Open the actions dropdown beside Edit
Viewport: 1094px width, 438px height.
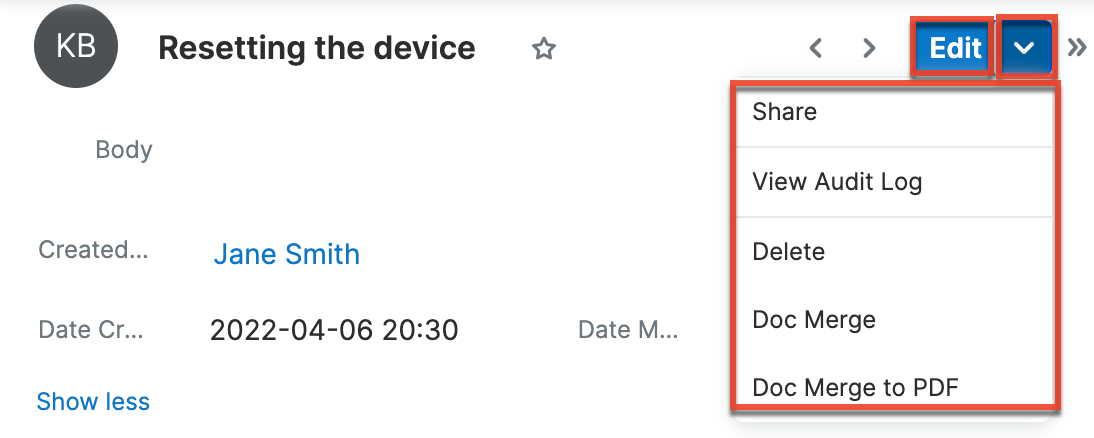tap(1025, 48)
